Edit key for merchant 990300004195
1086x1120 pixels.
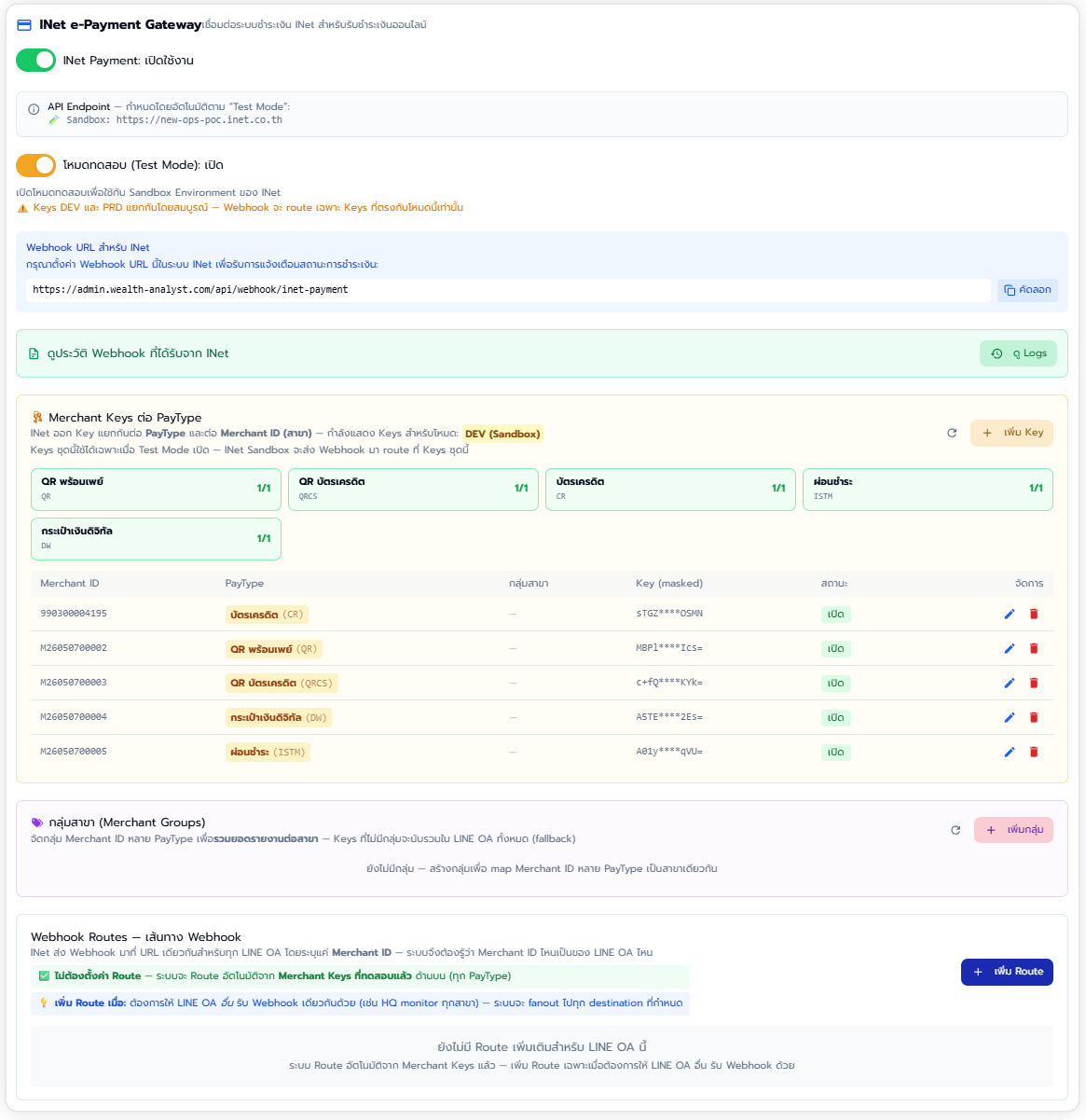pos(1010,614)
